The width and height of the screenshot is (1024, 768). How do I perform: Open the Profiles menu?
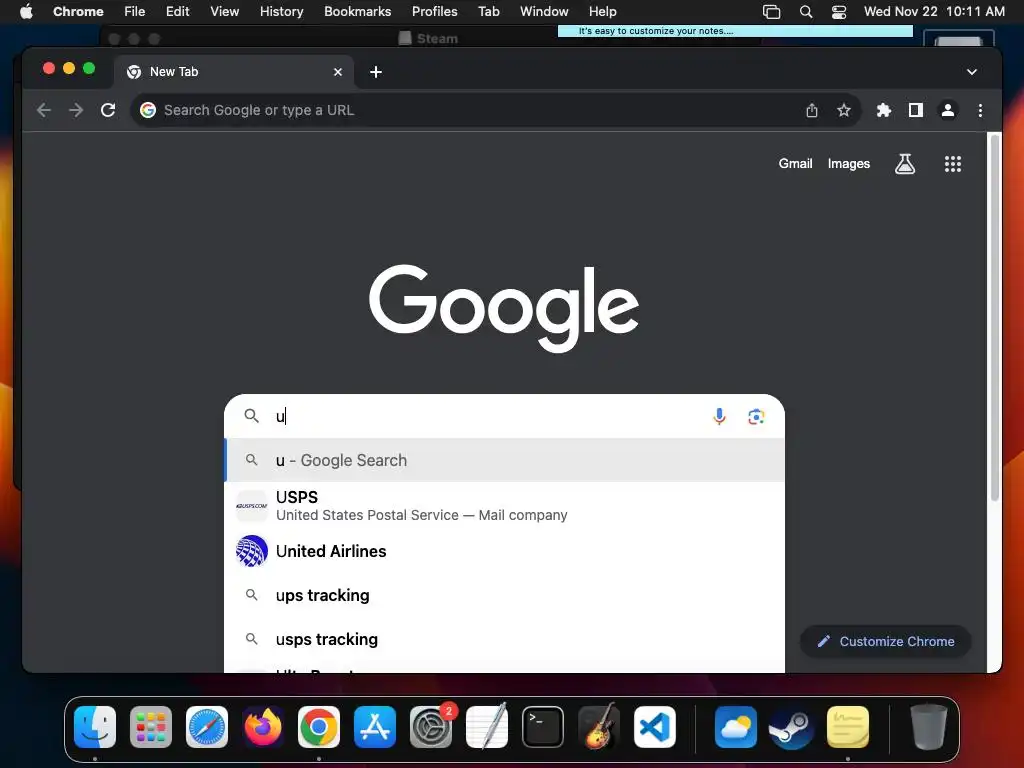pyautogui.click(x=434, y=11)
